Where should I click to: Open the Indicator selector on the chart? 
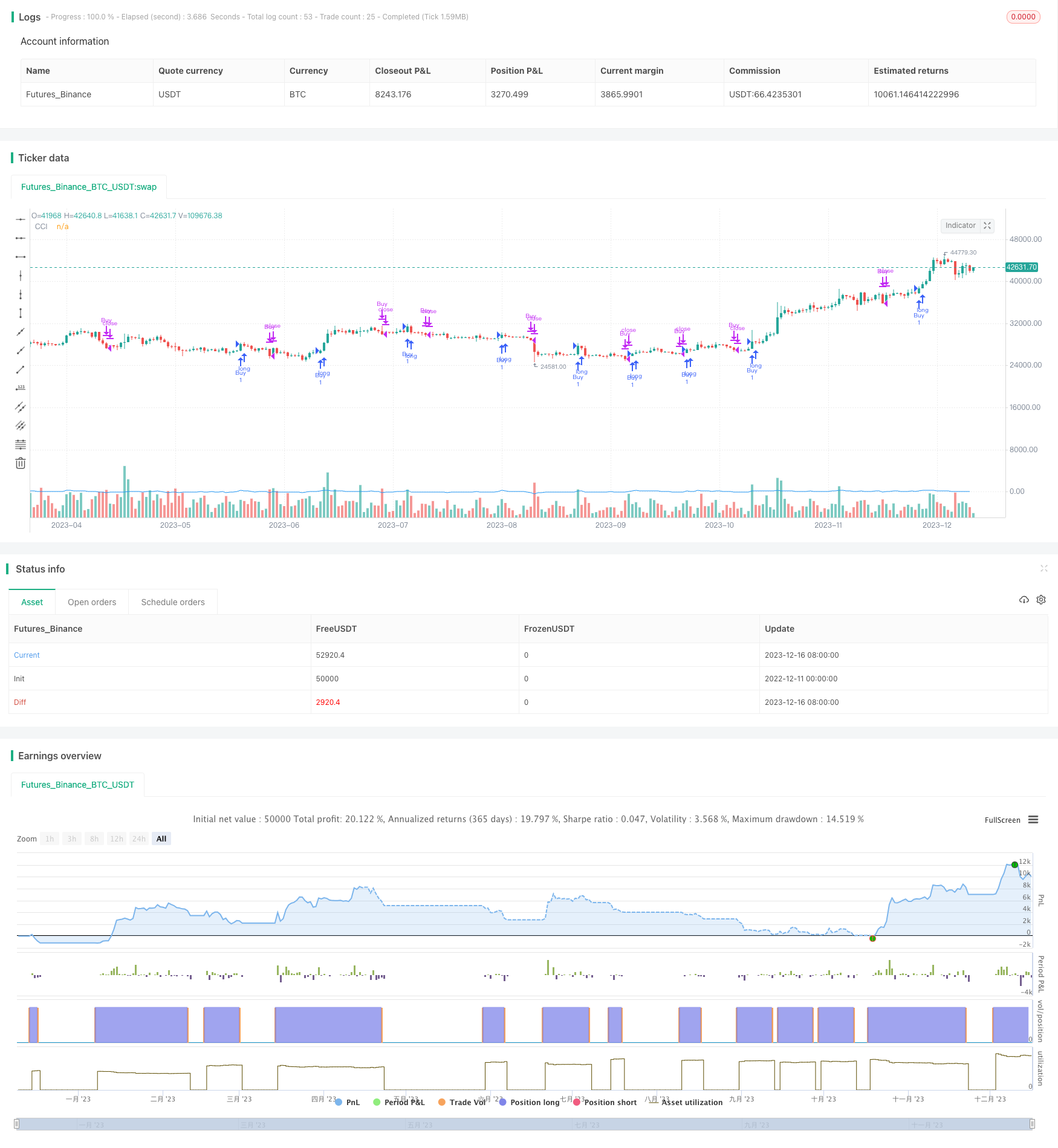click(x=960, y=225)
